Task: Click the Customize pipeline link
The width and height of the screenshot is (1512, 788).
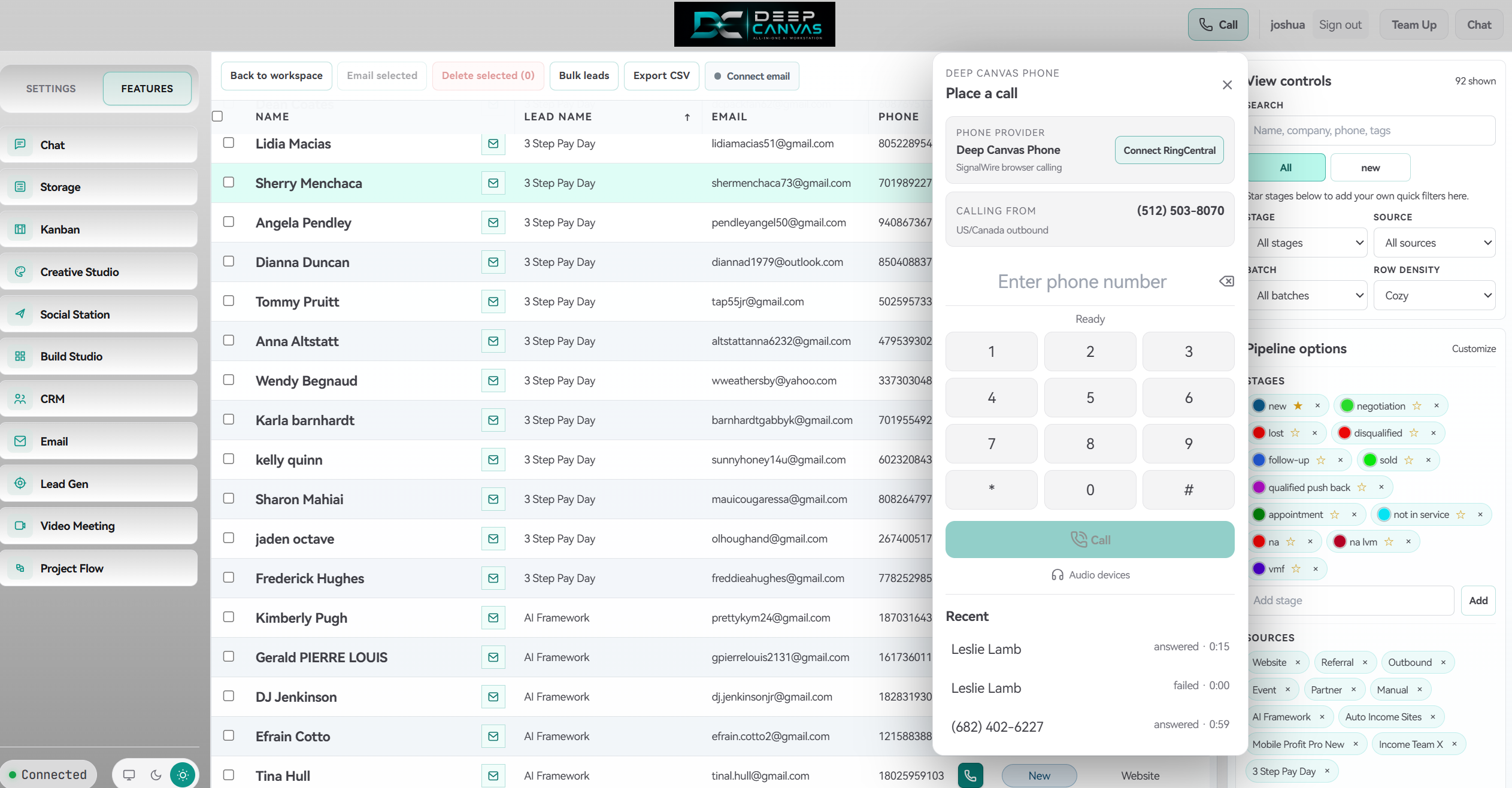Action: coord(1474,348)
